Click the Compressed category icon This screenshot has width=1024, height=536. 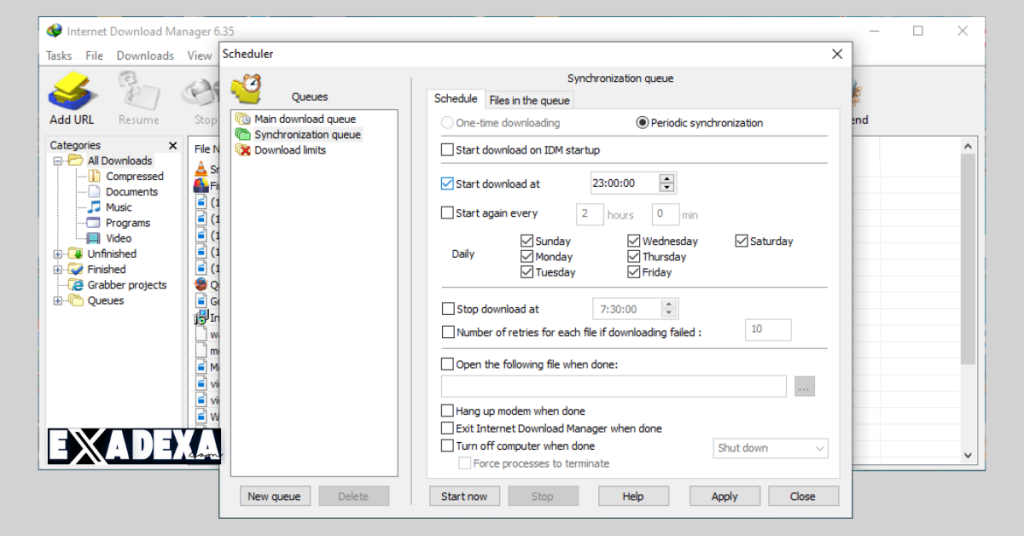94,176
